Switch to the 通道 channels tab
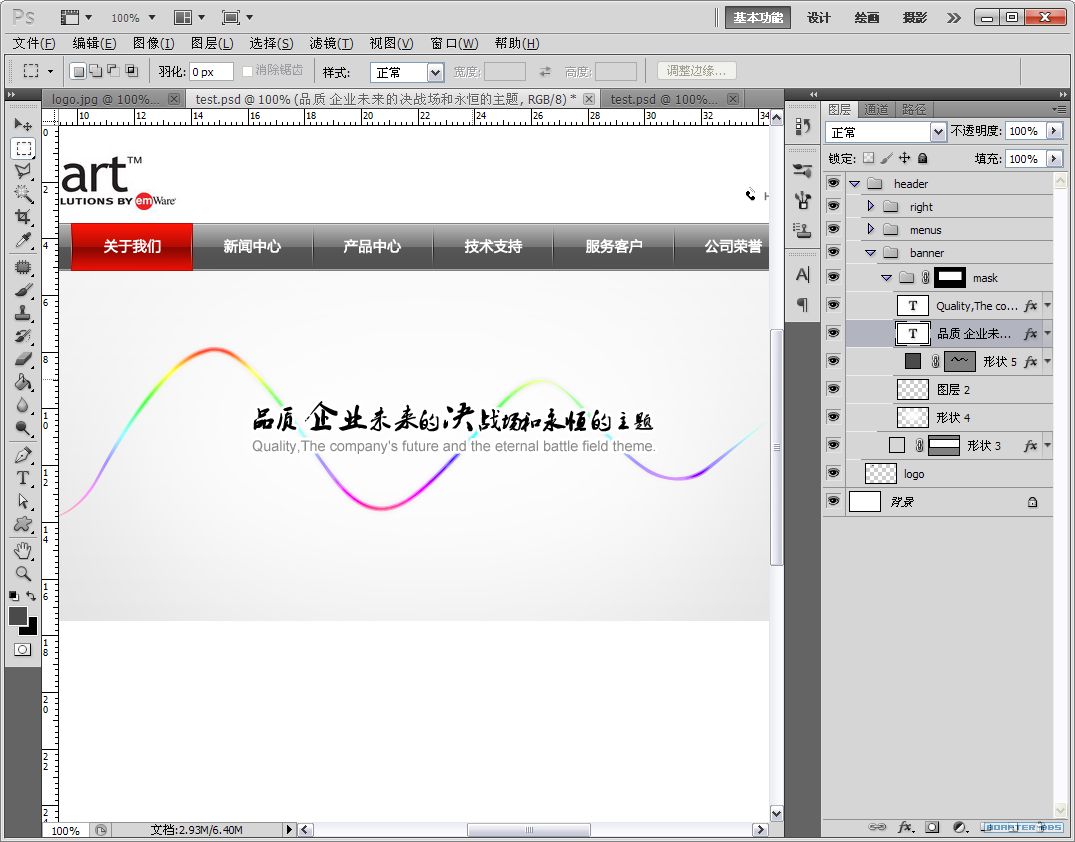Image resolution: width=1075 pixels, height=842 pixels. pos(876,110)
